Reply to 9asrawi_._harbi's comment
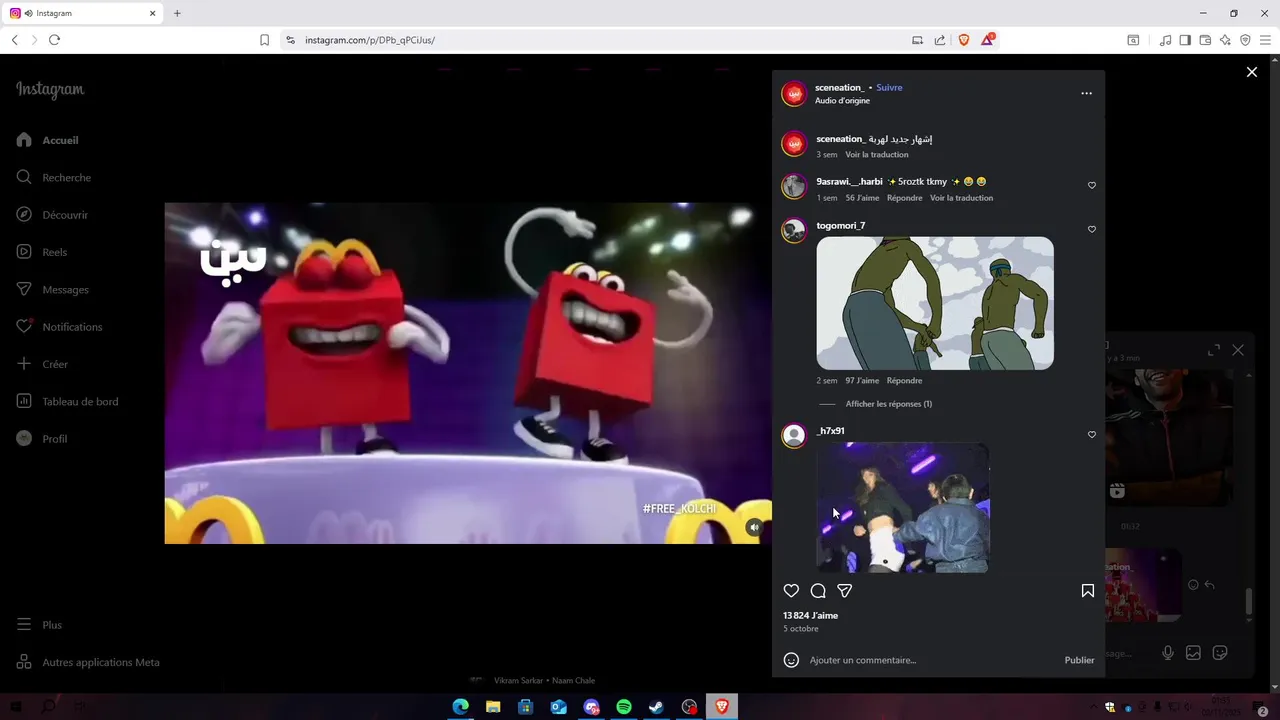The height and width of the screenshot is (720, 1280). (904, 198)
